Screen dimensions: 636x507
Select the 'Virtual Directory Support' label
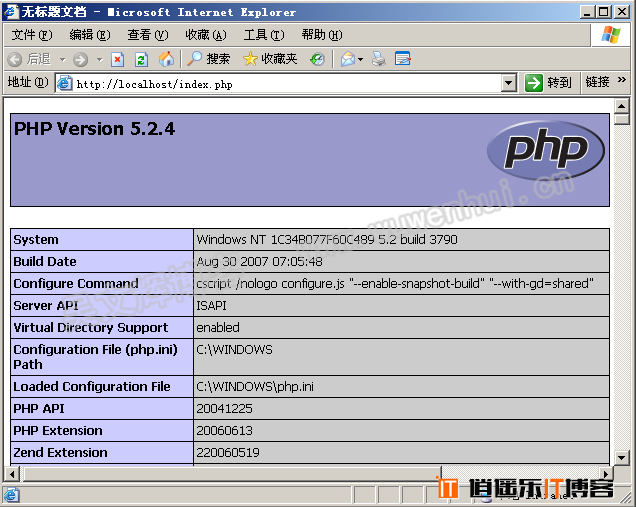pyautogui.click(x=90, y=327)
